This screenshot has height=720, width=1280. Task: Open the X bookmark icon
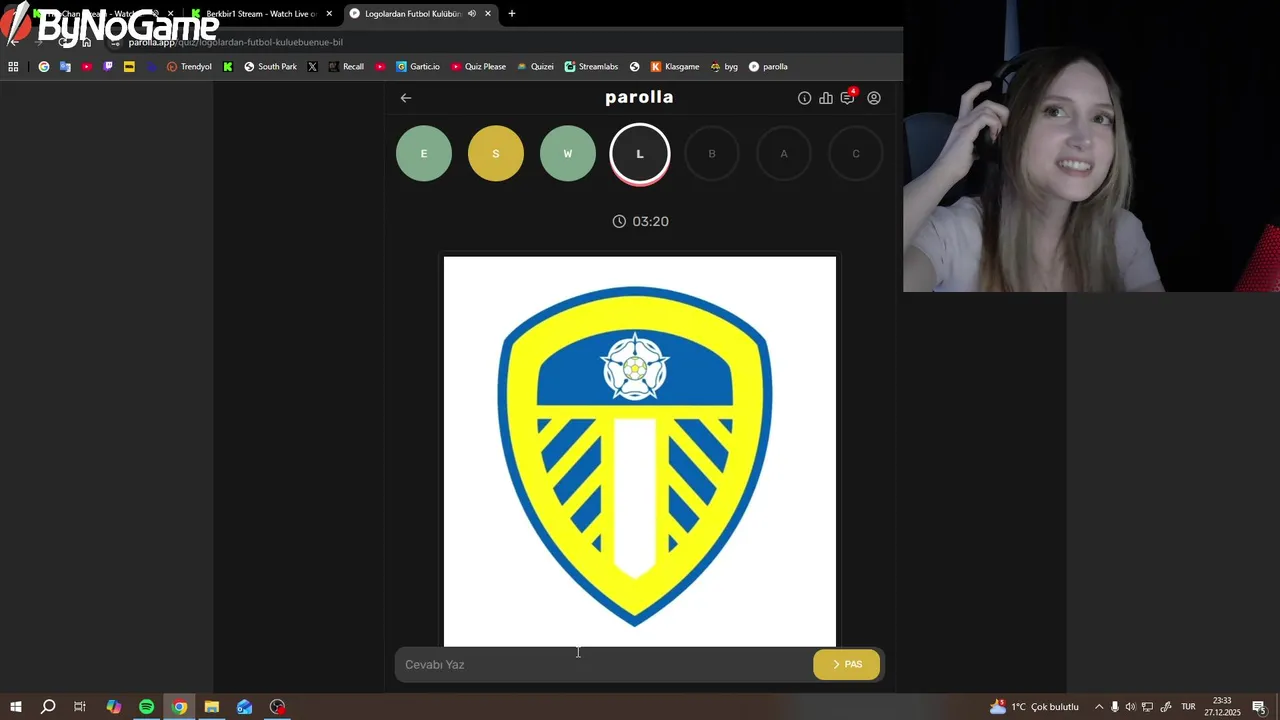[313, 67]
